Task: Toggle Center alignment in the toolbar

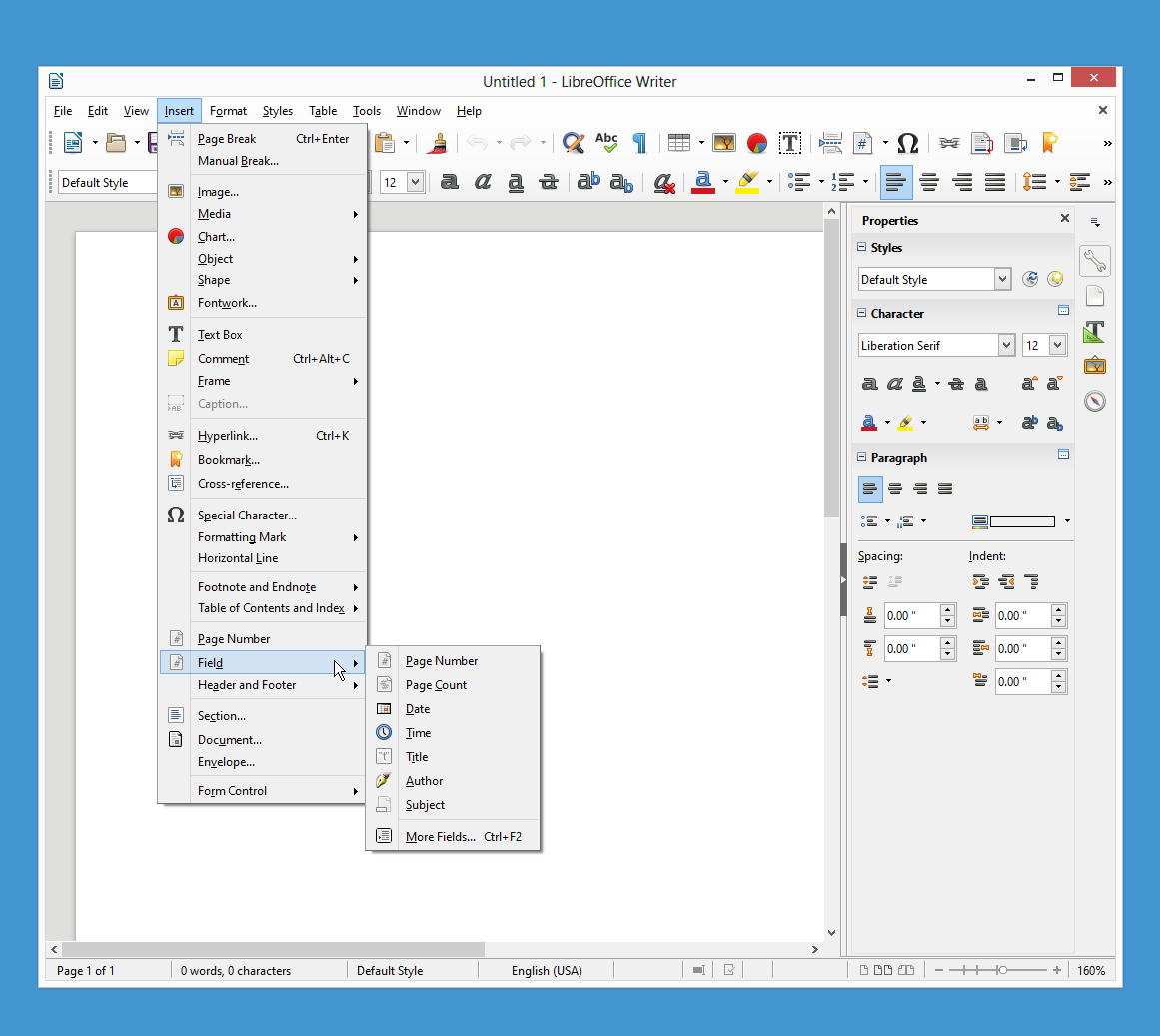Action: pos(929,182)
